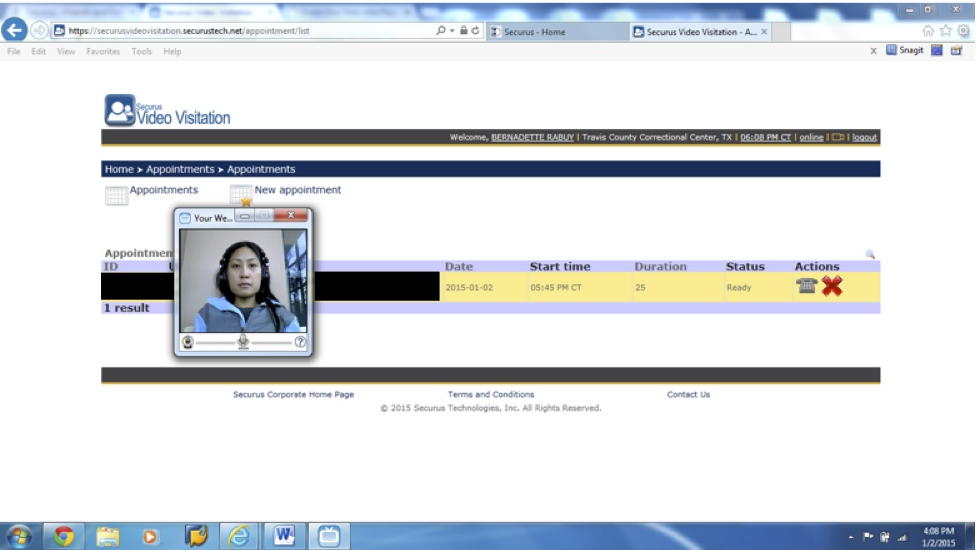This screenshot has height=550, width=976.
Task: Click the address bar search magnifier icon
Action: coord(441,30)
